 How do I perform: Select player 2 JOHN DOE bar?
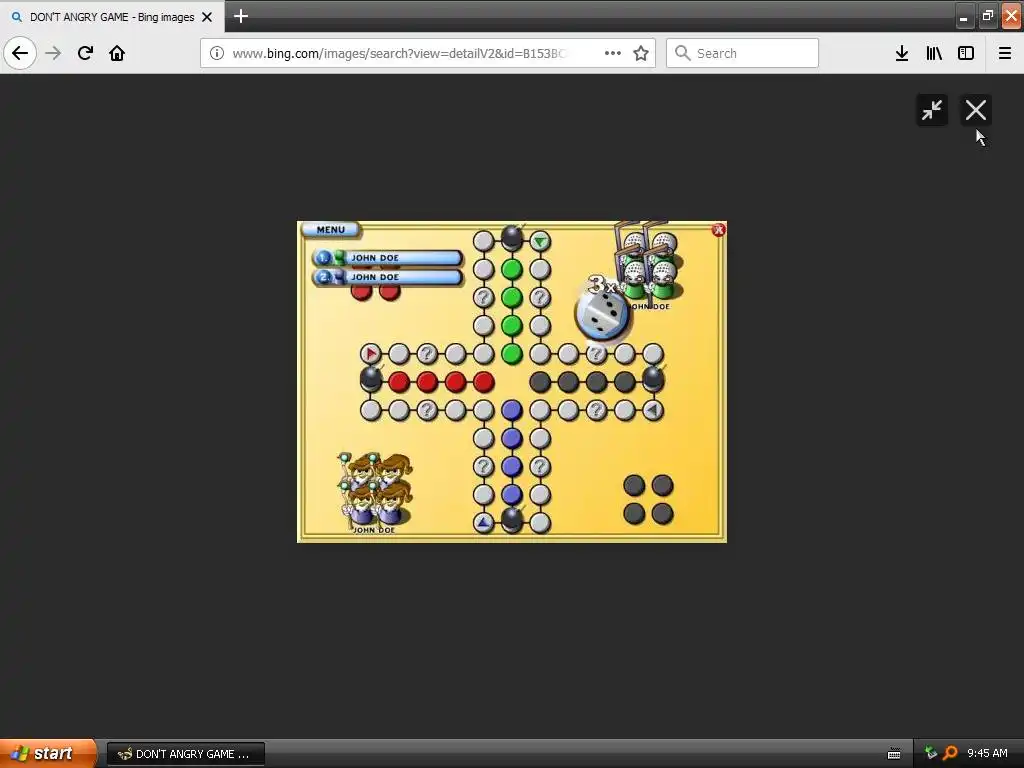click(387, 277)
